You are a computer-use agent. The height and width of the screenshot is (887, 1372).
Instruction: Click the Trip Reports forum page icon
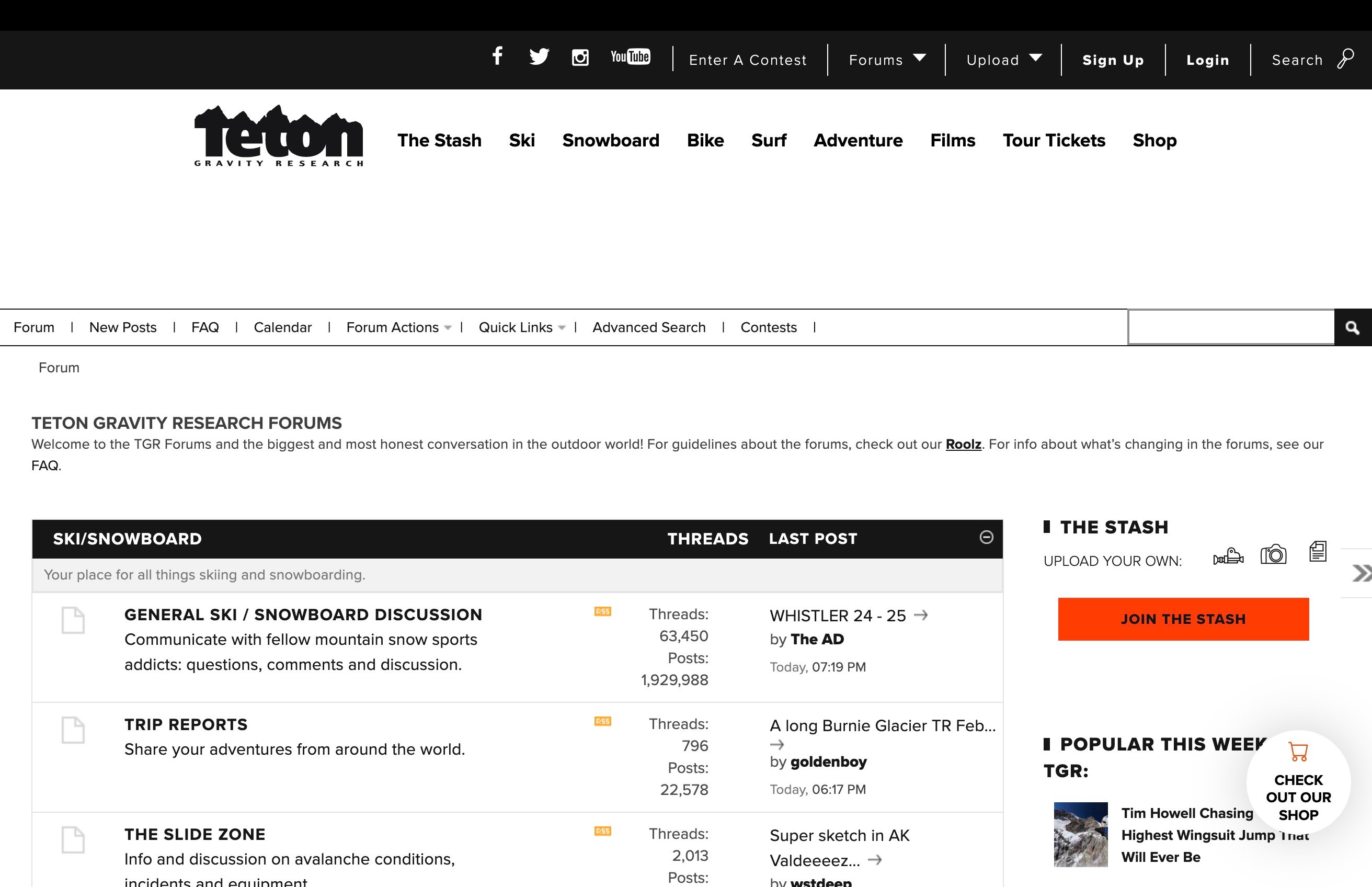[x=73, y=730]
